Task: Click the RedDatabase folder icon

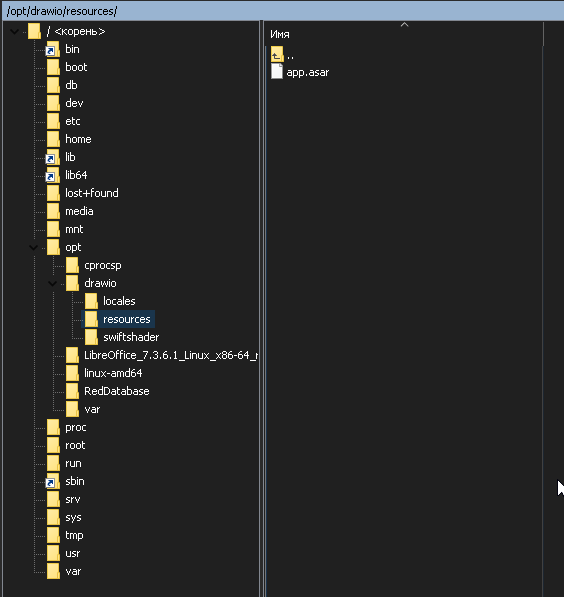Action: 72,391
